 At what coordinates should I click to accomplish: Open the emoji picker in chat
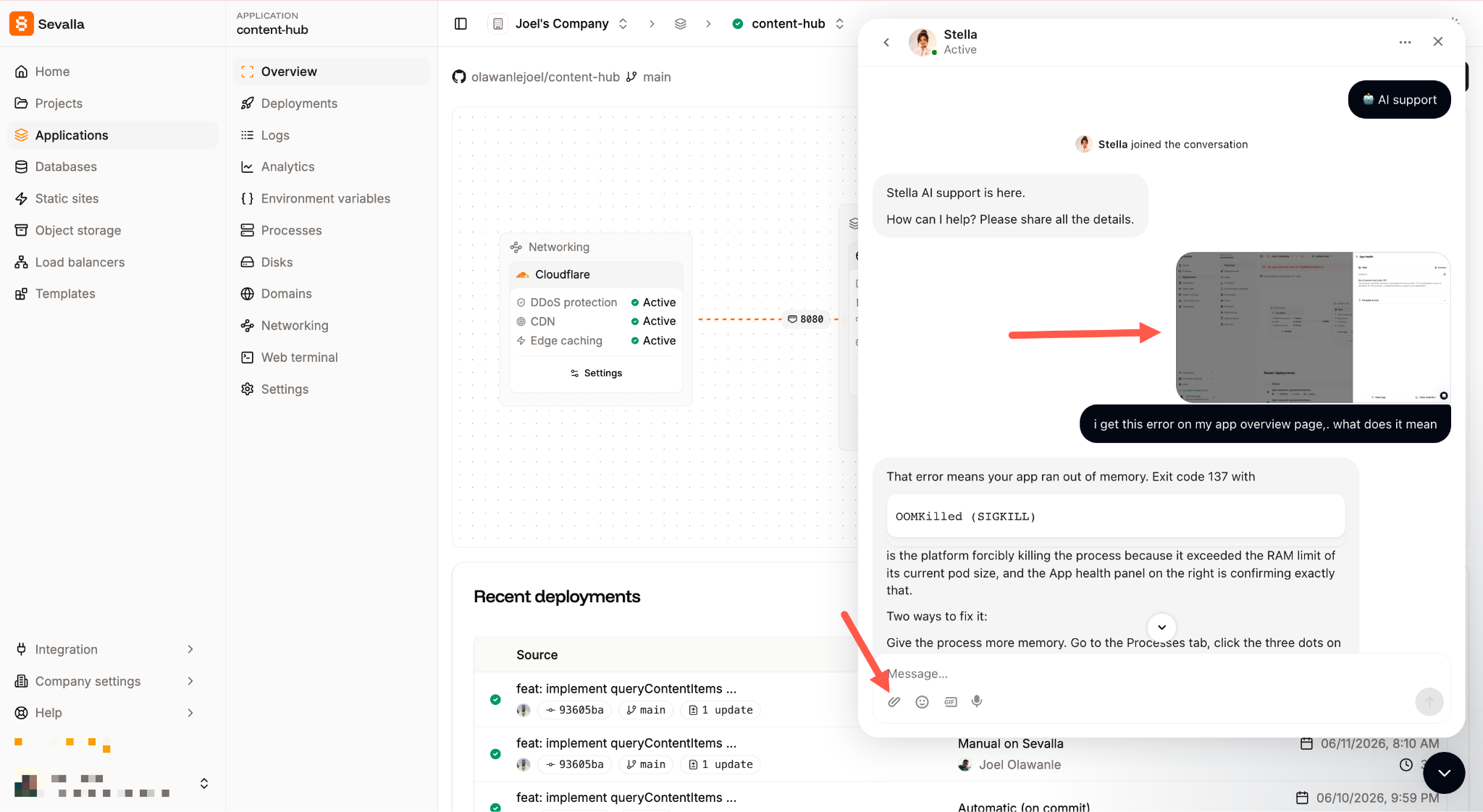[x=922, y=701]
